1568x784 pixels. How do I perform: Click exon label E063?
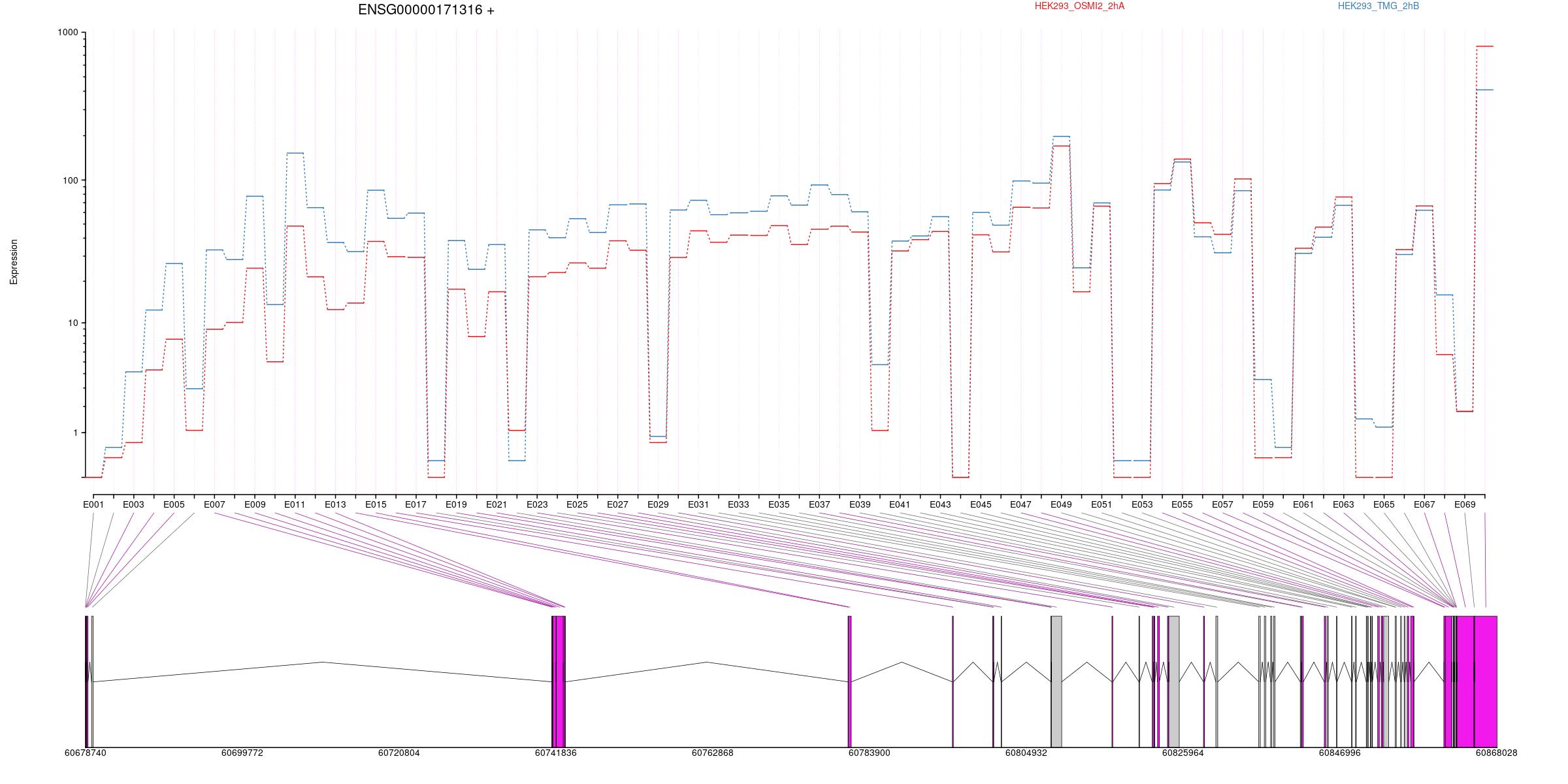tap(1343, 504)
